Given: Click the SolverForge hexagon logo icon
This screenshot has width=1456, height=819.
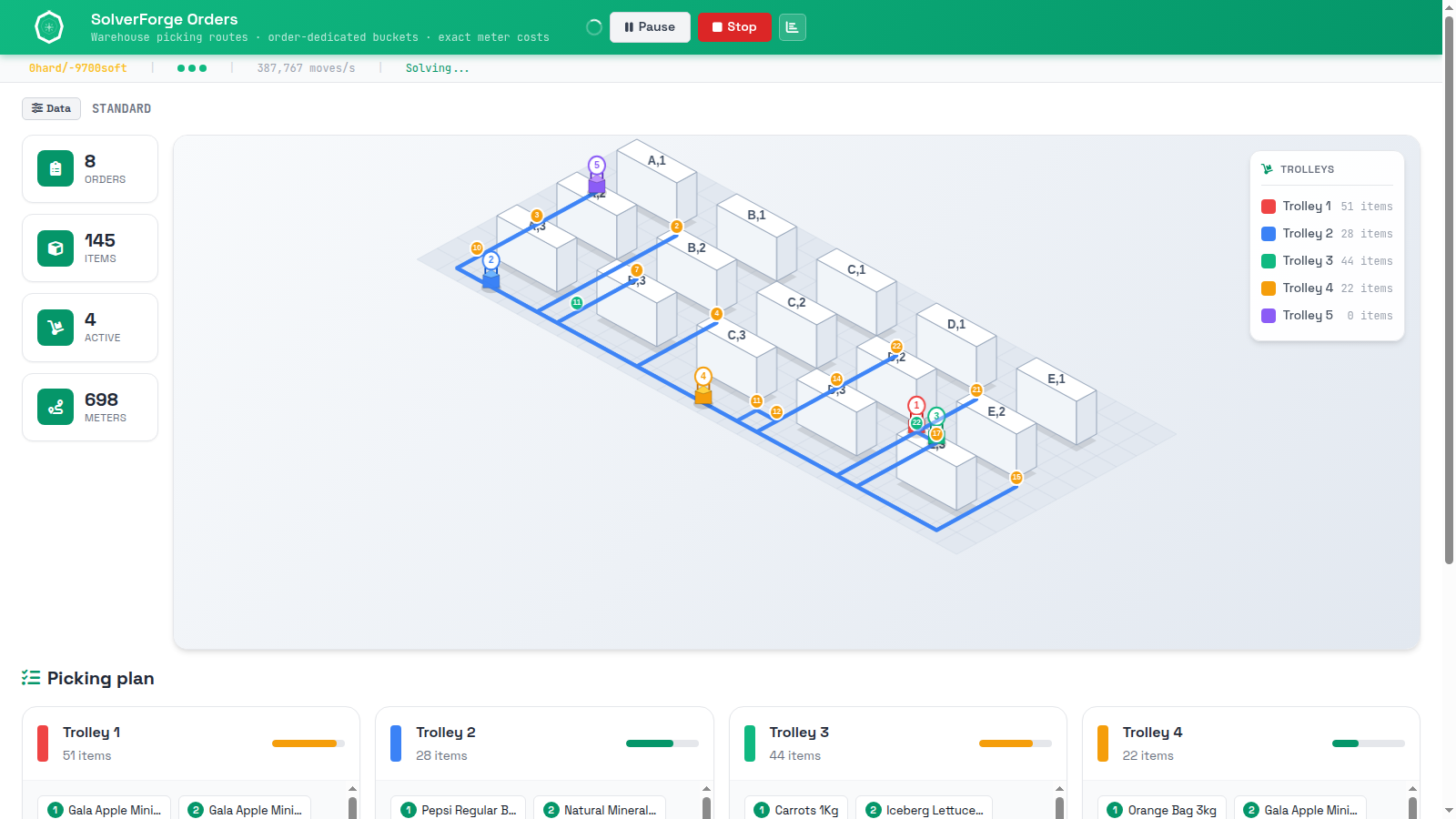Looking at the screenshot, I should [49, 27].
